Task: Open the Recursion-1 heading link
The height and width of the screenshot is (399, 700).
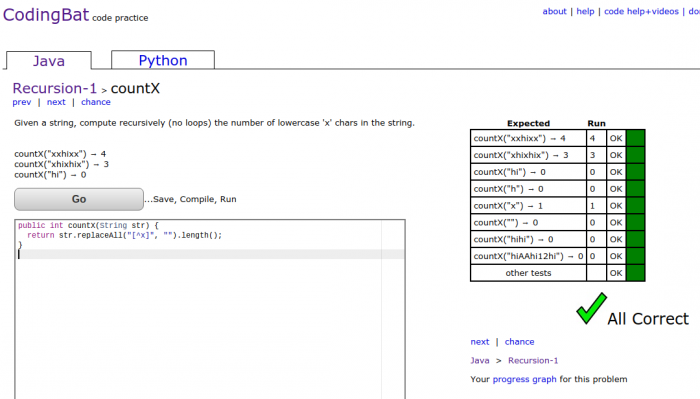Action: coord(54,88)
